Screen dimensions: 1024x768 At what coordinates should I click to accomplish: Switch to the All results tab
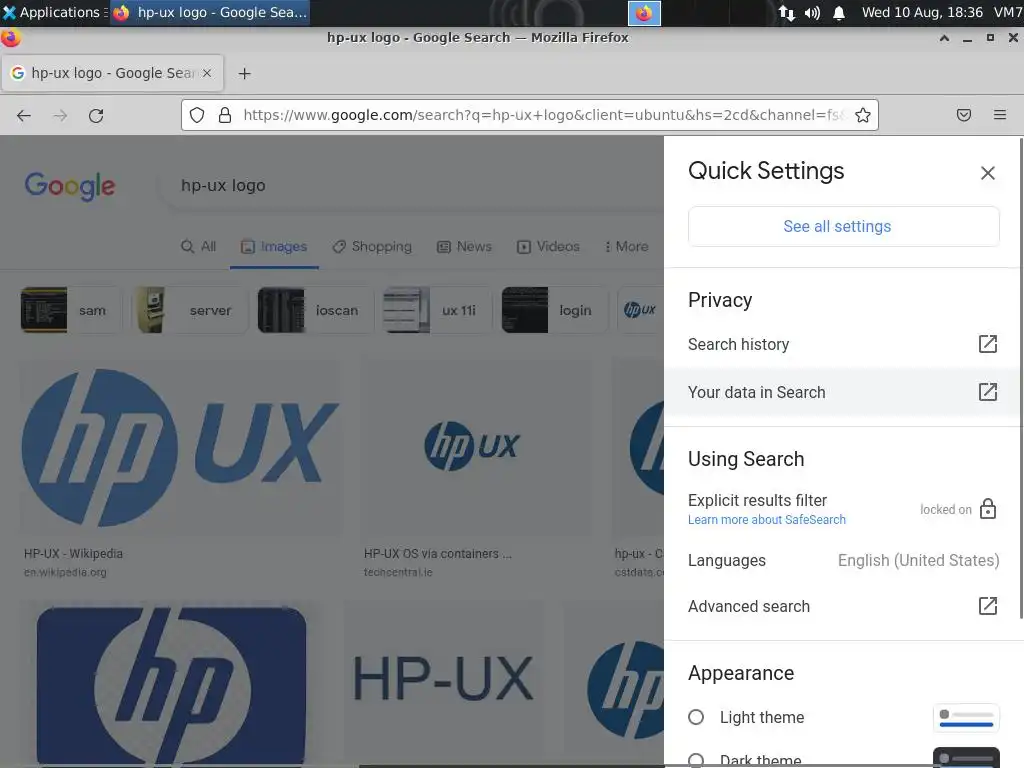click(x=199, y=247)
